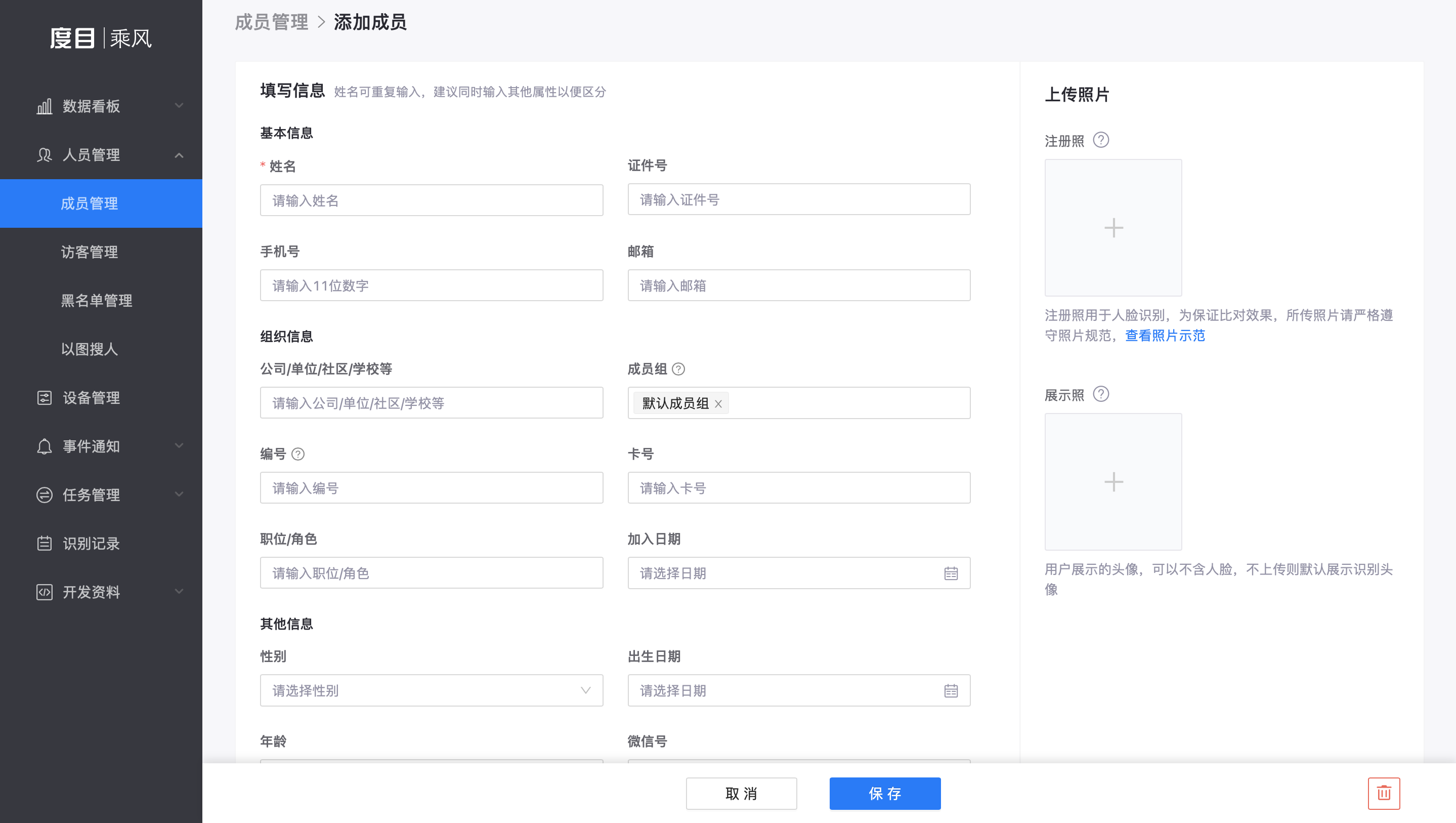Open 访客管理 in the sidebar
The image size is (1456, 823).
coord(90,252)
